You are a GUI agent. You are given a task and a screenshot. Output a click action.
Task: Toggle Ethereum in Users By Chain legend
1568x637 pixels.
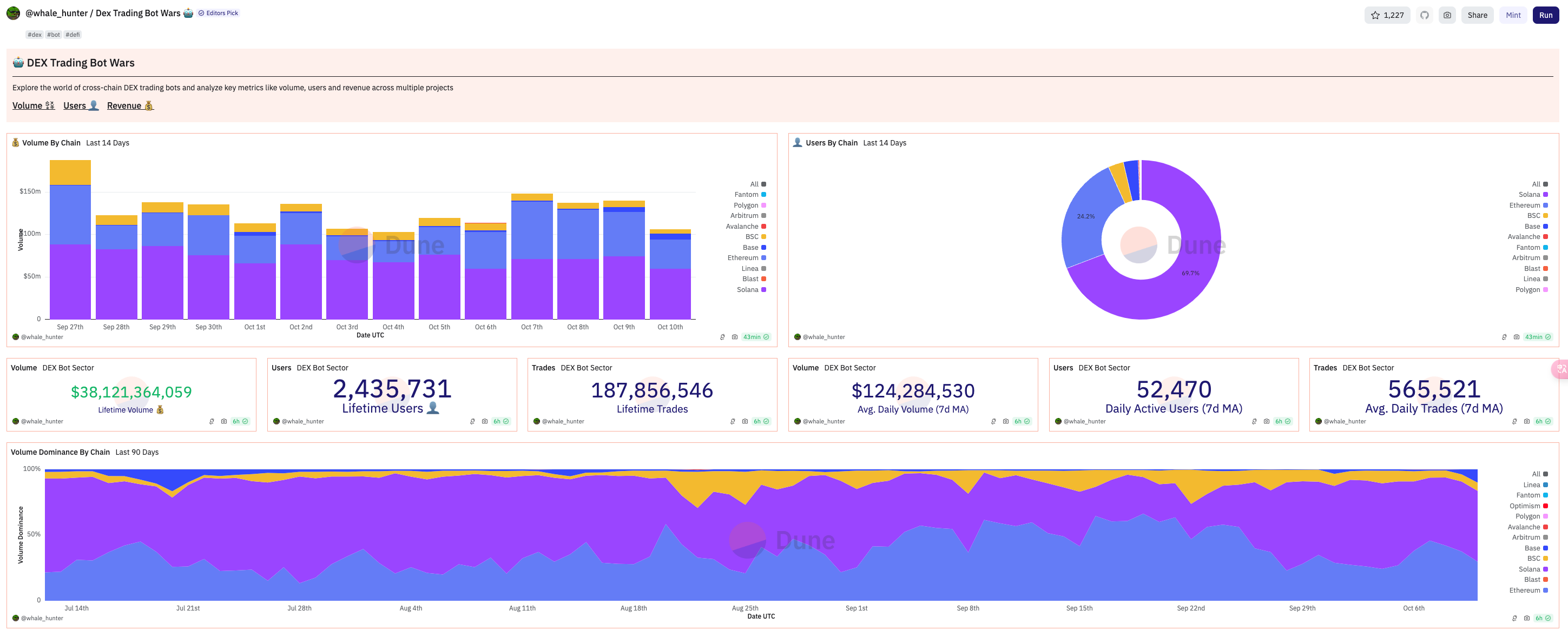pos(1528,205)
